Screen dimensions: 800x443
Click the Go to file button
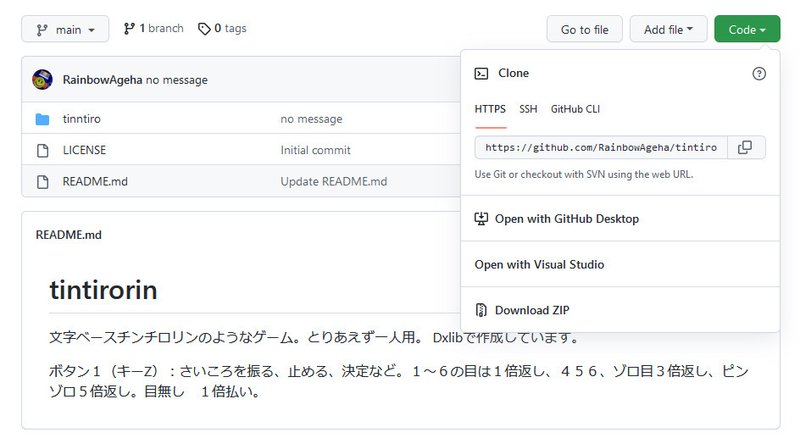pos(585,29)
